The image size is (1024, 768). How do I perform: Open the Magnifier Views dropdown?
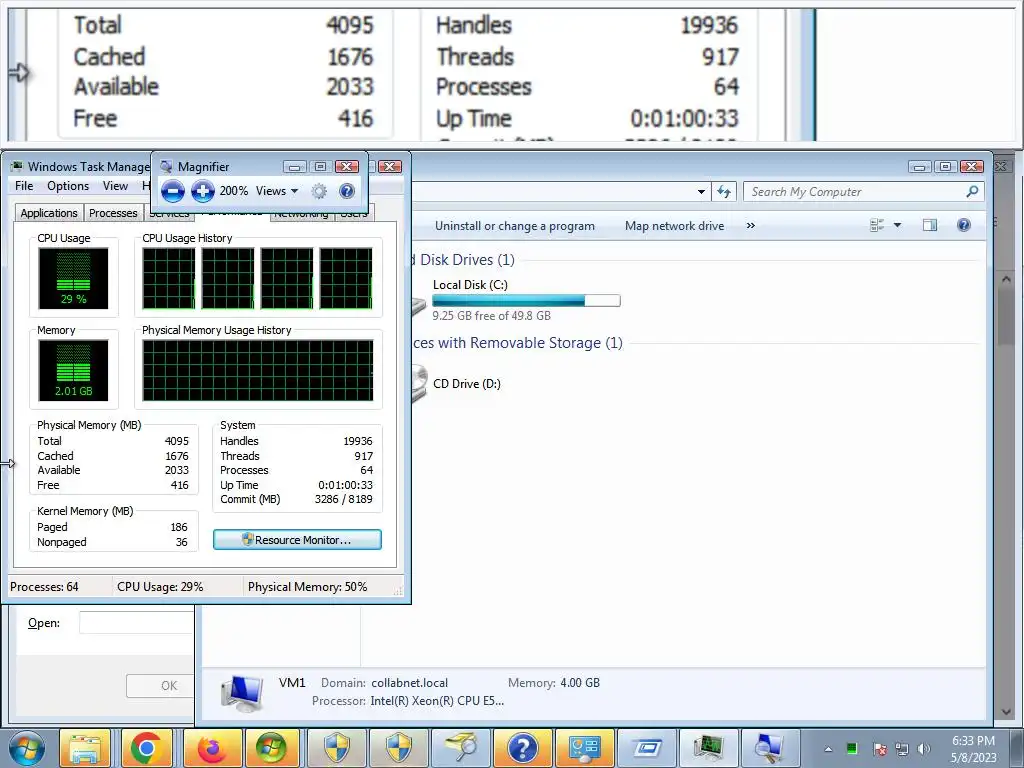(x=277, y=191)
